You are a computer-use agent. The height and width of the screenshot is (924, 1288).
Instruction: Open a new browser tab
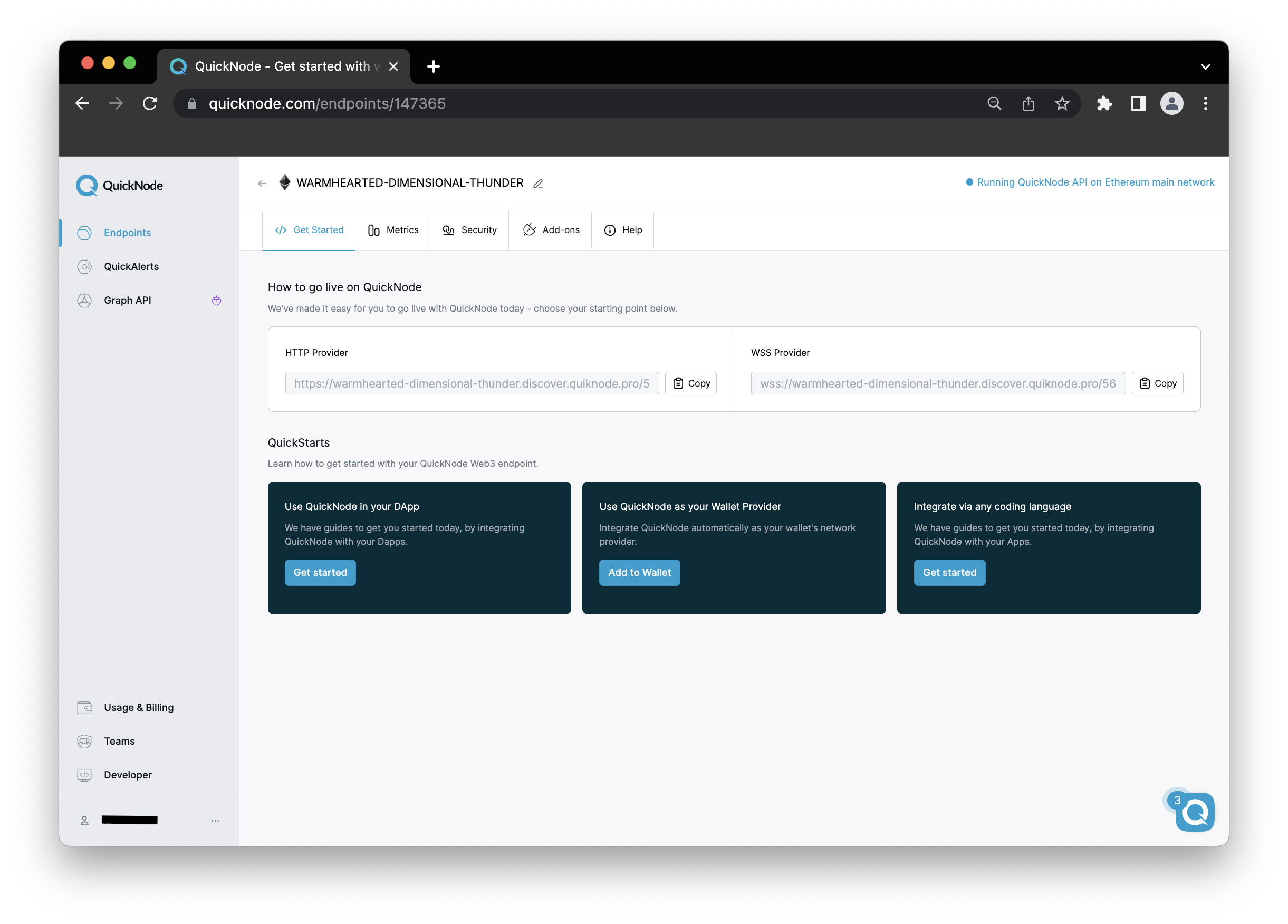coord(434,66)
